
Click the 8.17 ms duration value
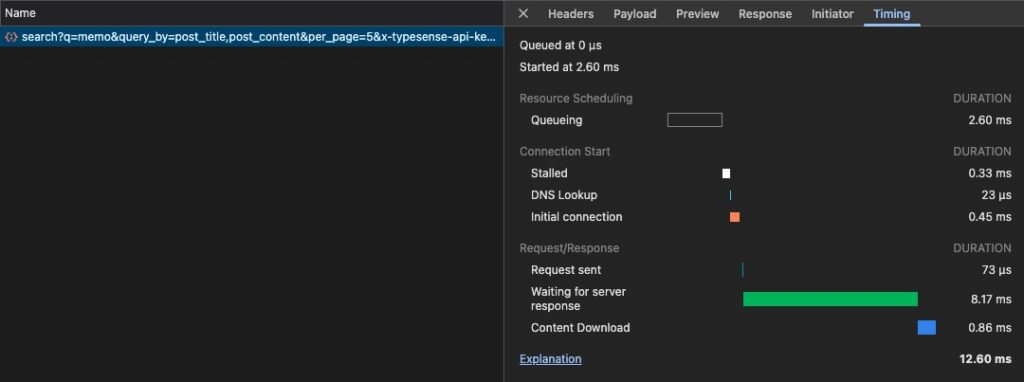click(x=991, y=299)
